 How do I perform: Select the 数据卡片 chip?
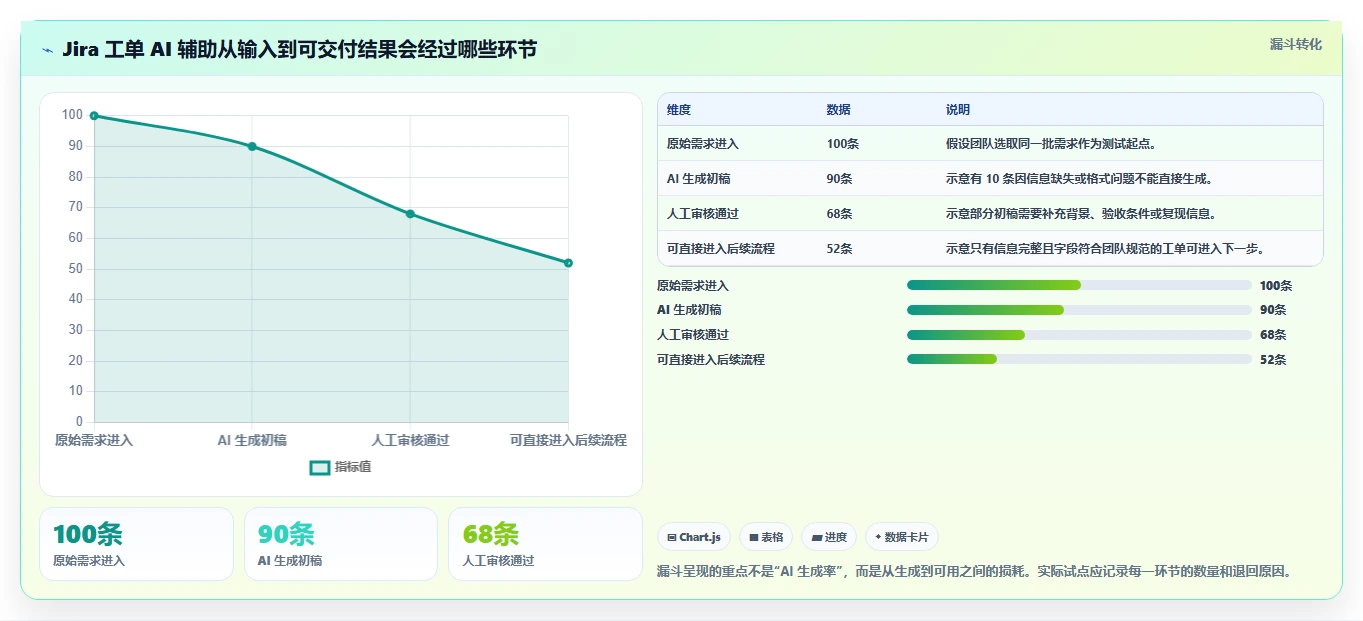[902, 537]
